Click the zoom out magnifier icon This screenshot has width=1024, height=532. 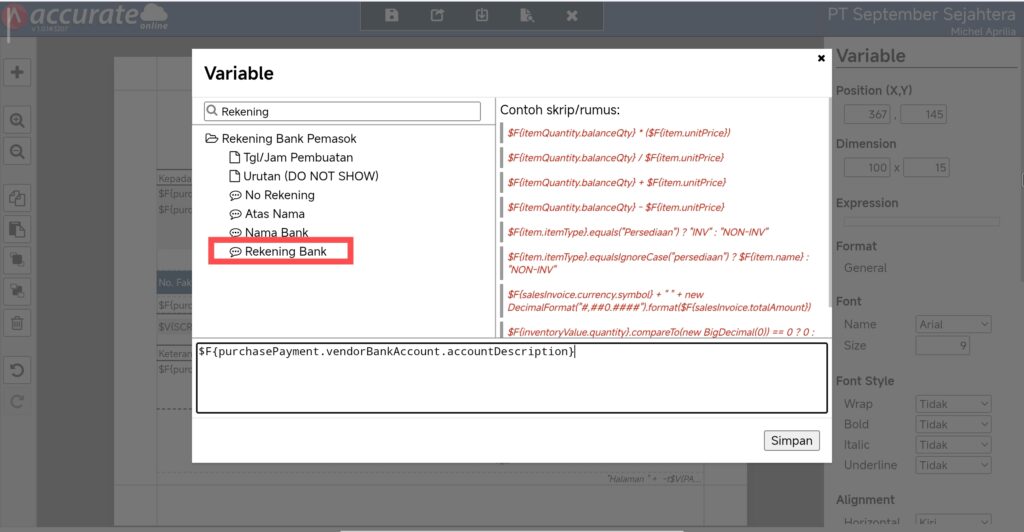click(17, 152)
